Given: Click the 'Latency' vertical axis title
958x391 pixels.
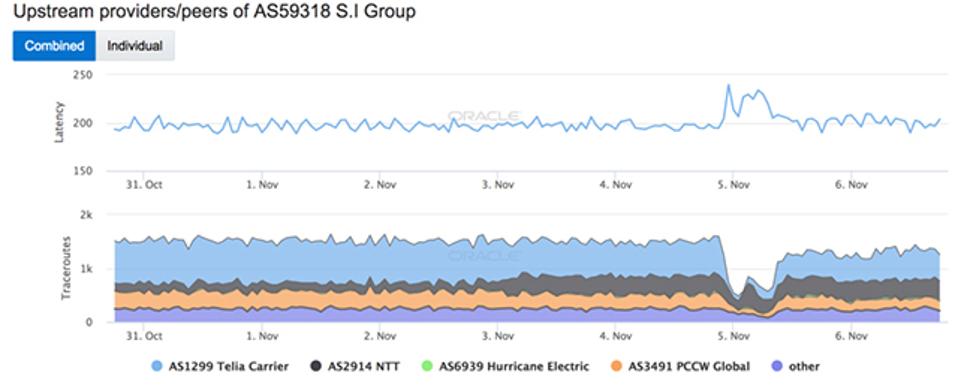Looking at the screenshot, I should [59, 123].
